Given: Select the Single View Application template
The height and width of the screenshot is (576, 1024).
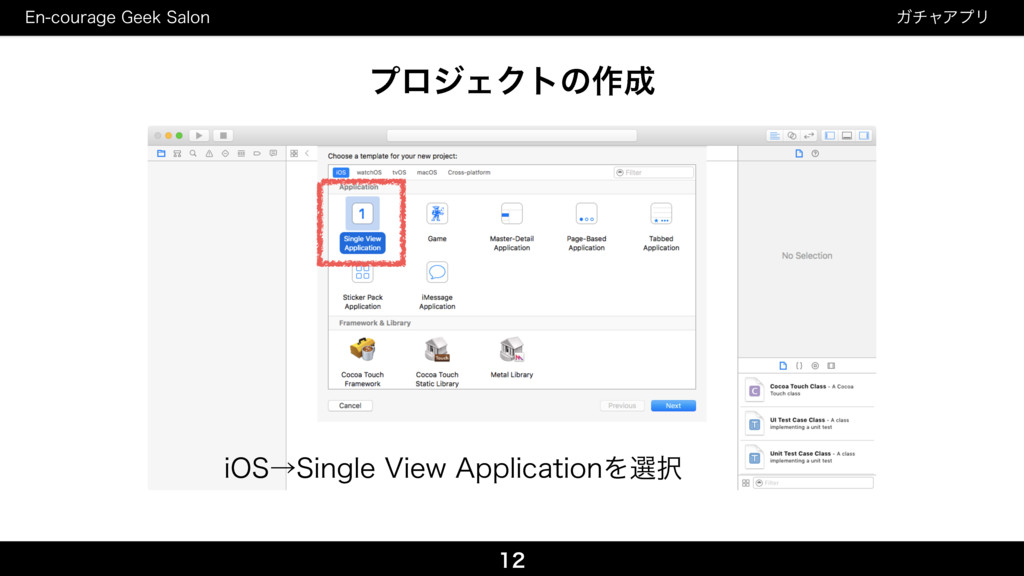Looking at the screenshot, I should pos(362,225).
